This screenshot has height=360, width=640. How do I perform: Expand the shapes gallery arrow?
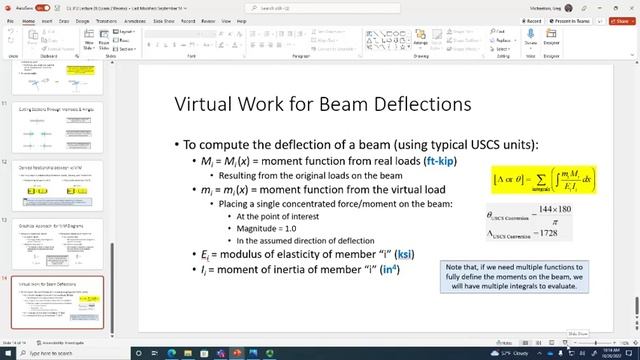click(409, 48)
